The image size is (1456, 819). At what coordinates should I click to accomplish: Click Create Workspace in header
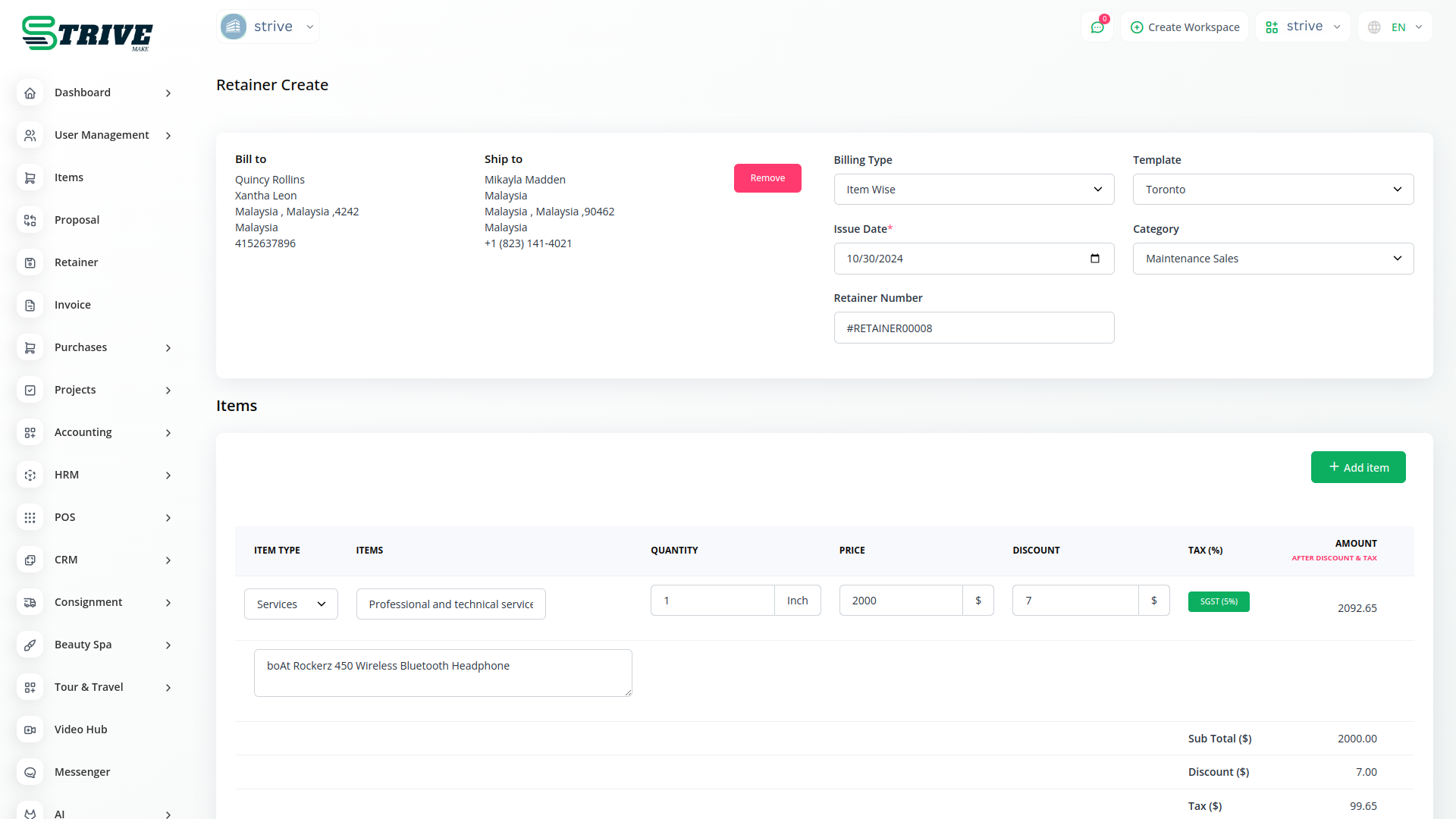1185,27
